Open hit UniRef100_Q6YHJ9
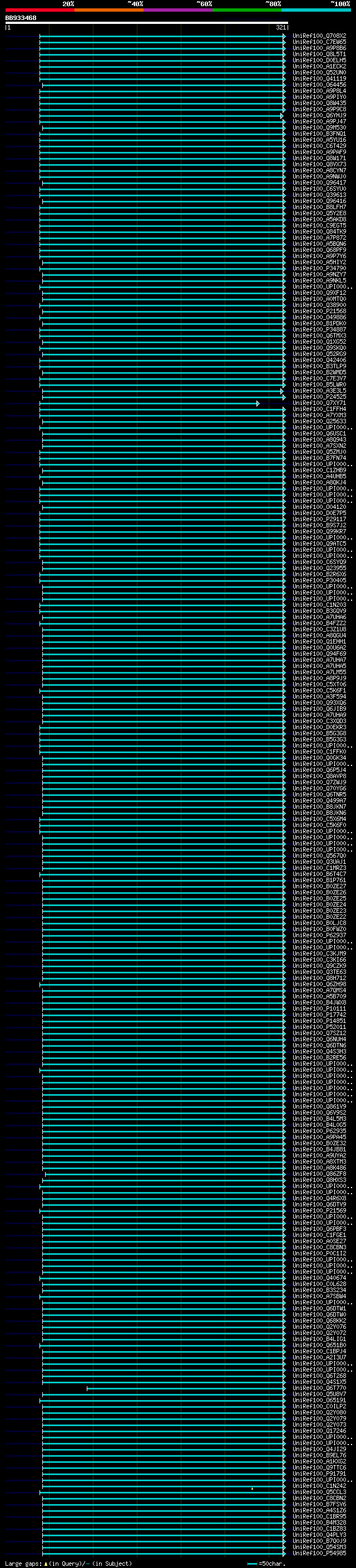 pyautogui.click(x=319, y=116)
